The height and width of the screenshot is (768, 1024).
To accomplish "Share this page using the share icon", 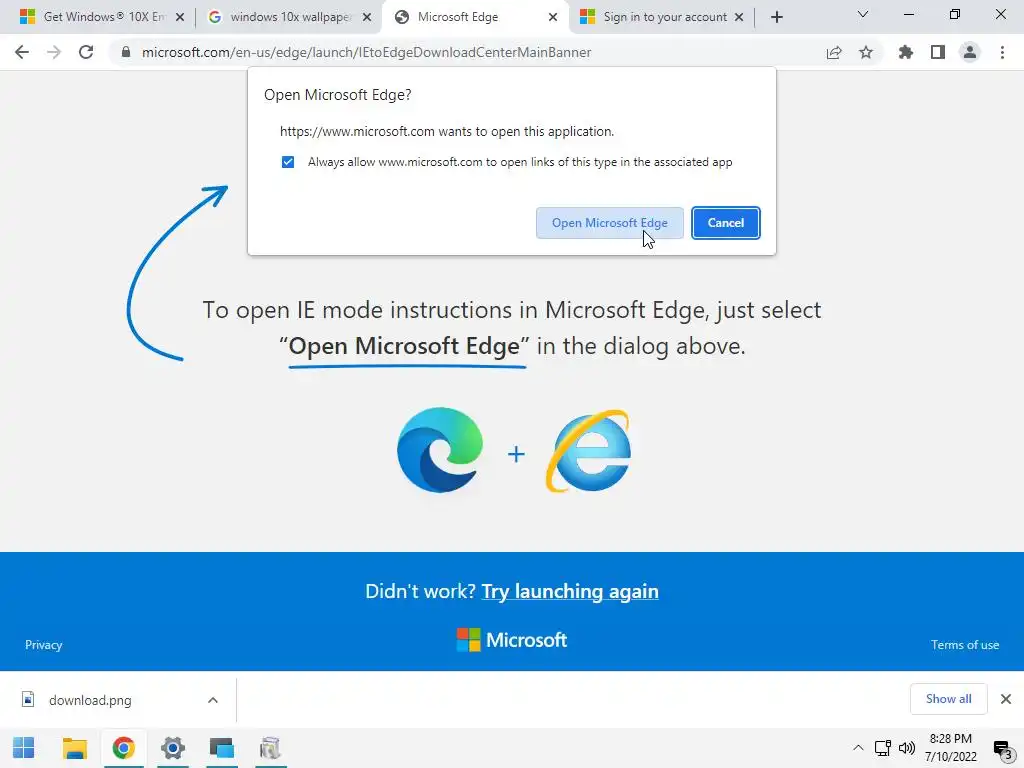I will (x=834, y=52).
